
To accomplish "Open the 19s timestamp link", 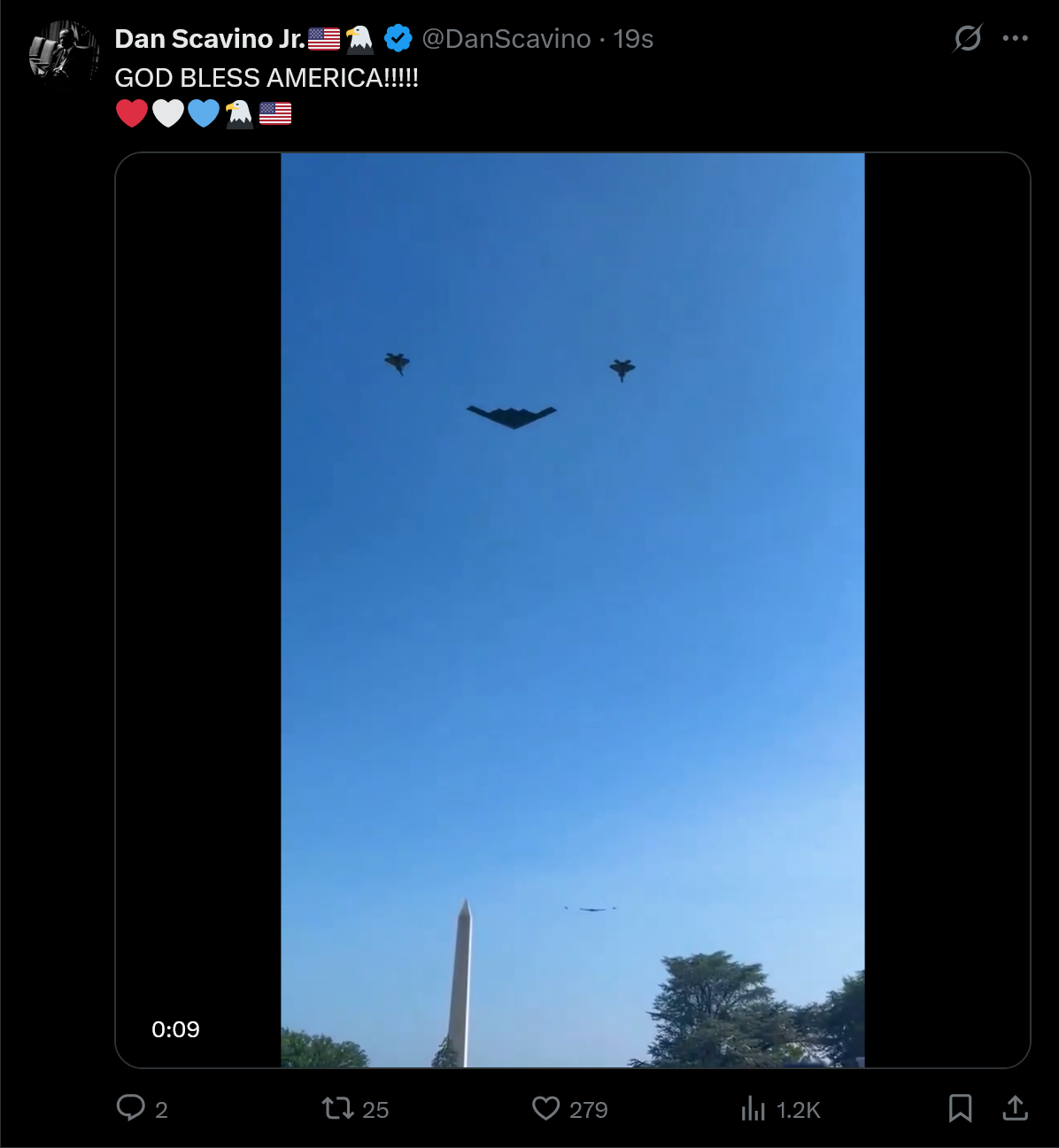I will (633, 39).
